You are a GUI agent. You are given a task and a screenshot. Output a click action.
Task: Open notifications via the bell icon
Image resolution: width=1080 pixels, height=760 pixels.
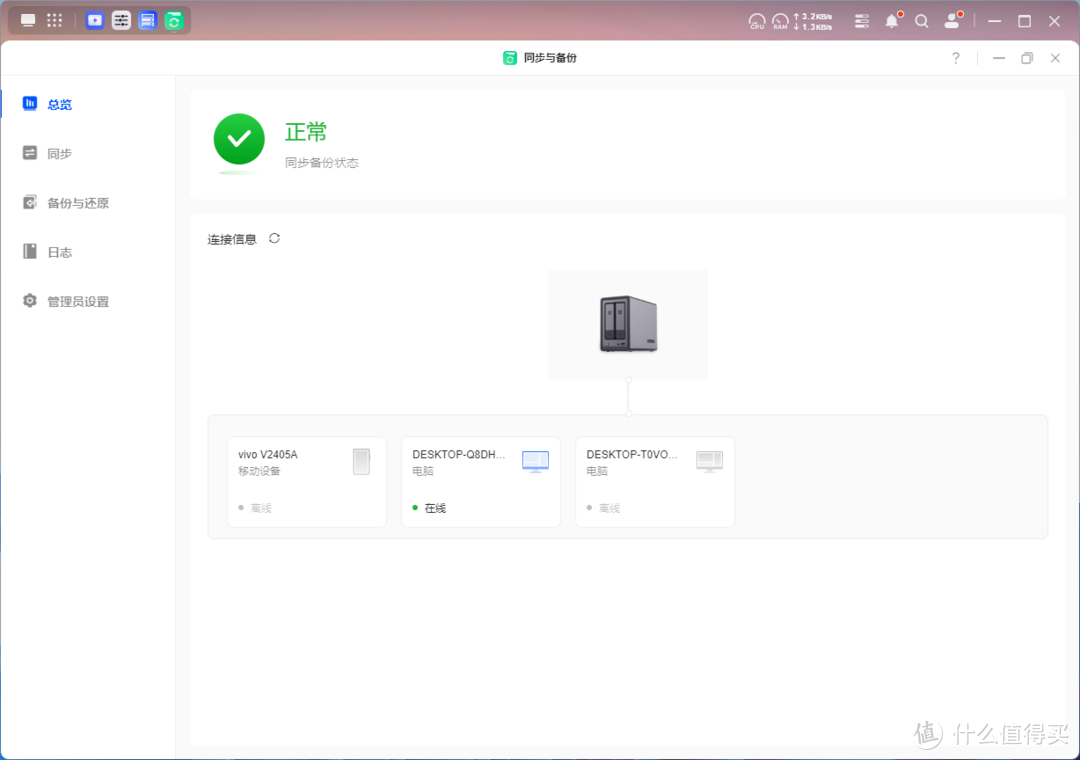pos(891,20)
